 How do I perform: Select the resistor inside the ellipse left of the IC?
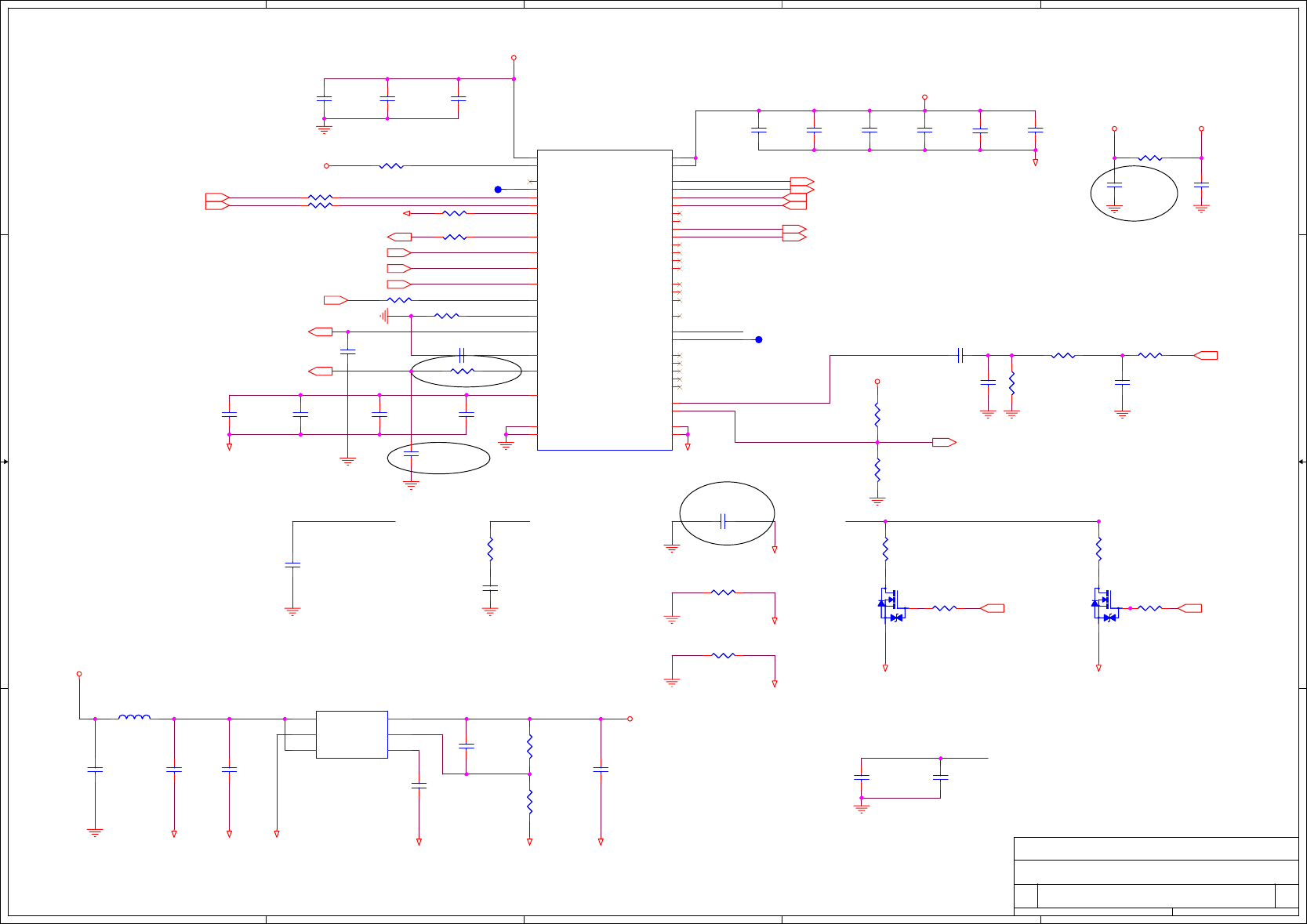pyautogui.click(x=463, y=371)
